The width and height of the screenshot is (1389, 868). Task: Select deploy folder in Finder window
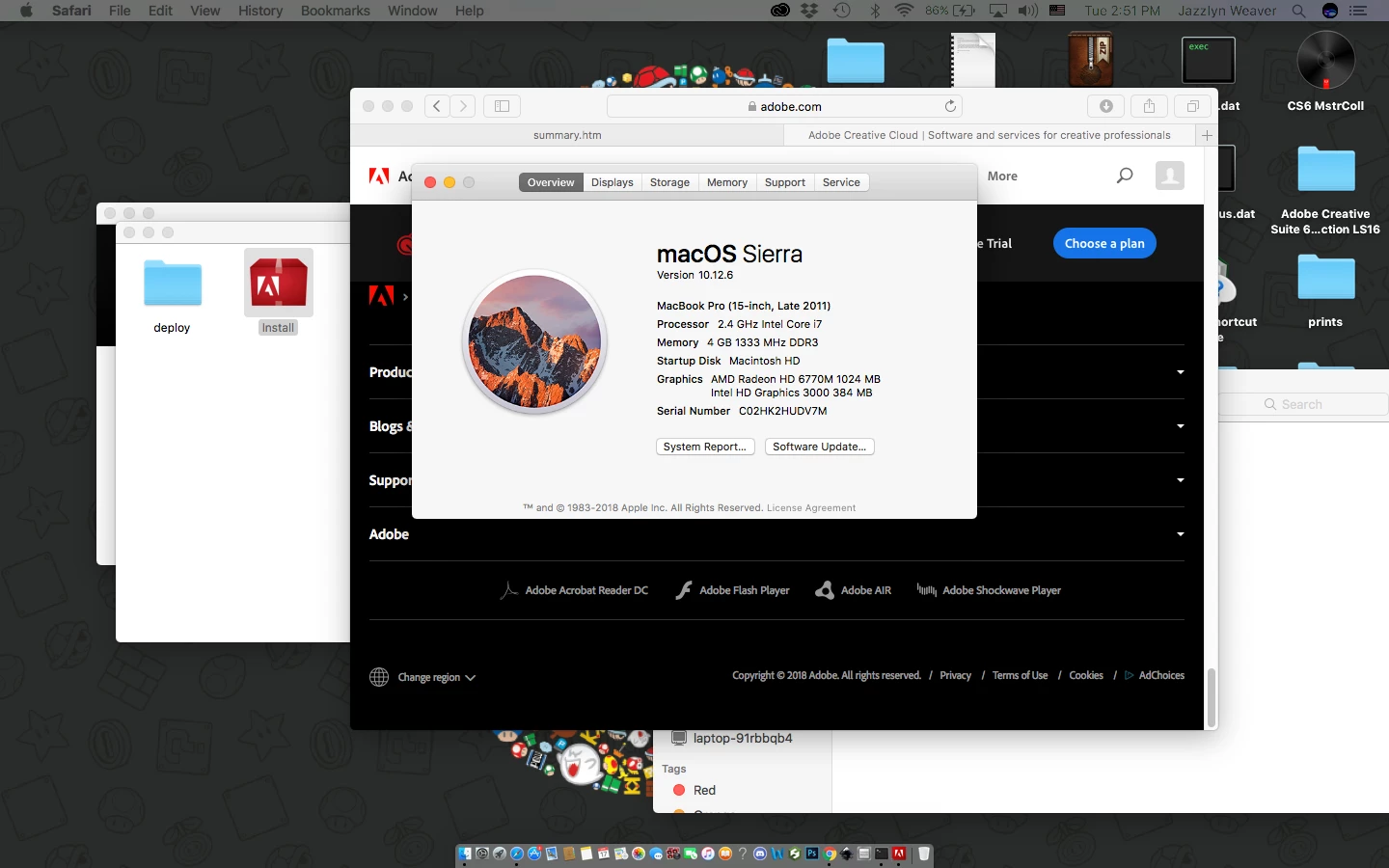pyautogui.click(x=173, y=284)
